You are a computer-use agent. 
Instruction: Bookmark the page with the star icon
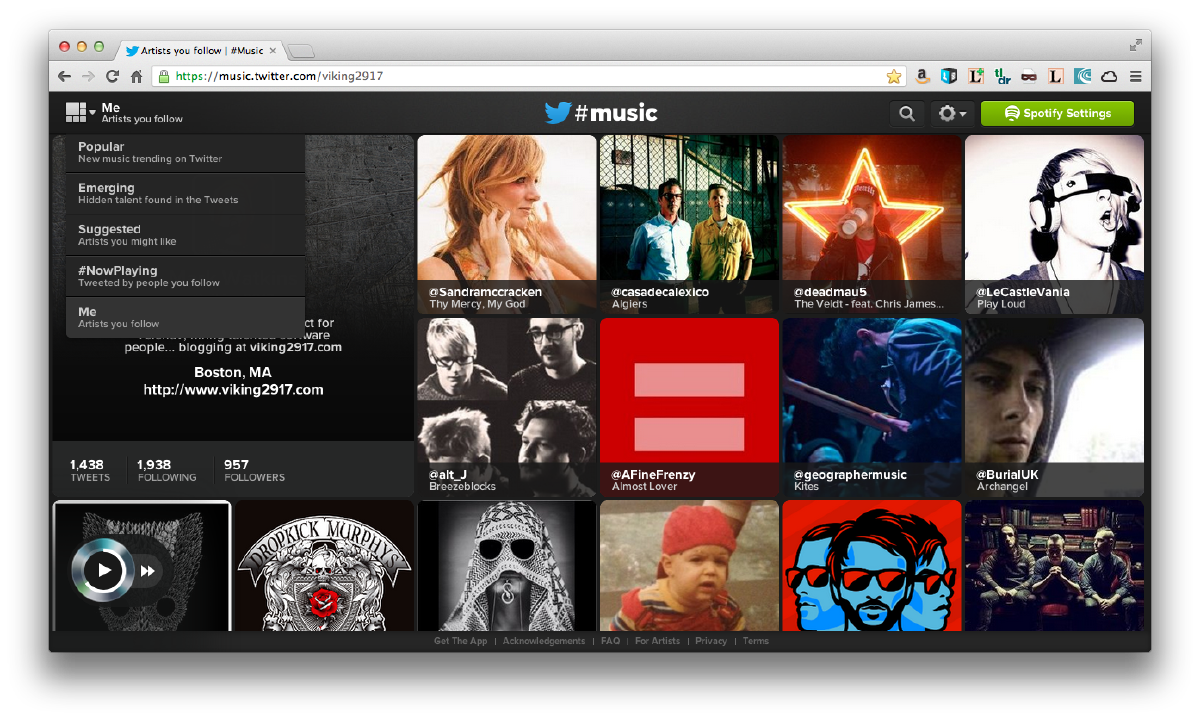click(x=892, y=75)
